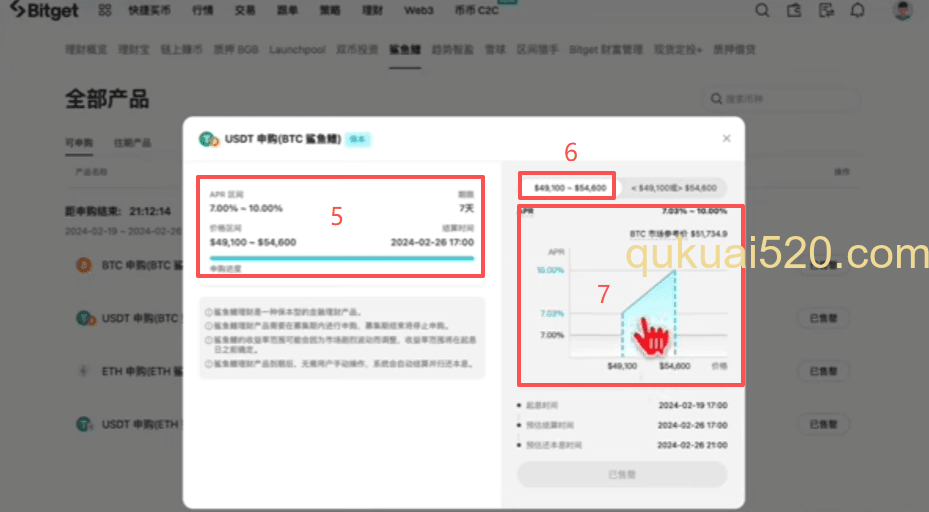Image resolution: width=929 pixels, height=512 pixels.
Task: Switch to the 理财宝 tab
Action: click(x=134, y=50)
